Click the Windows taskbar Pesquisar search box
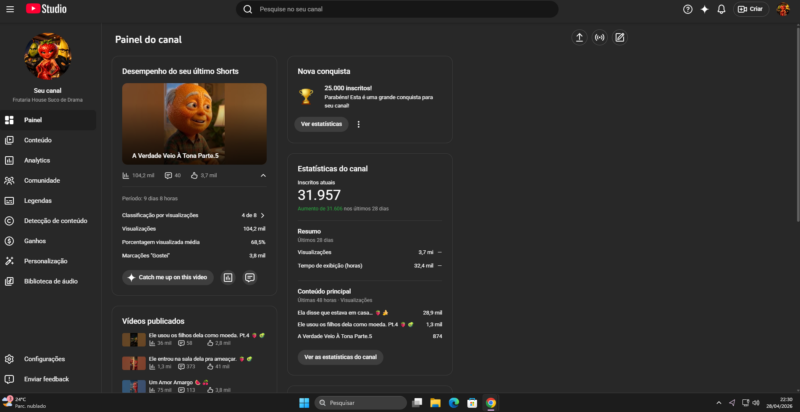Image resolution: width=800 pixels, height=412 pixels. point(360,403)
